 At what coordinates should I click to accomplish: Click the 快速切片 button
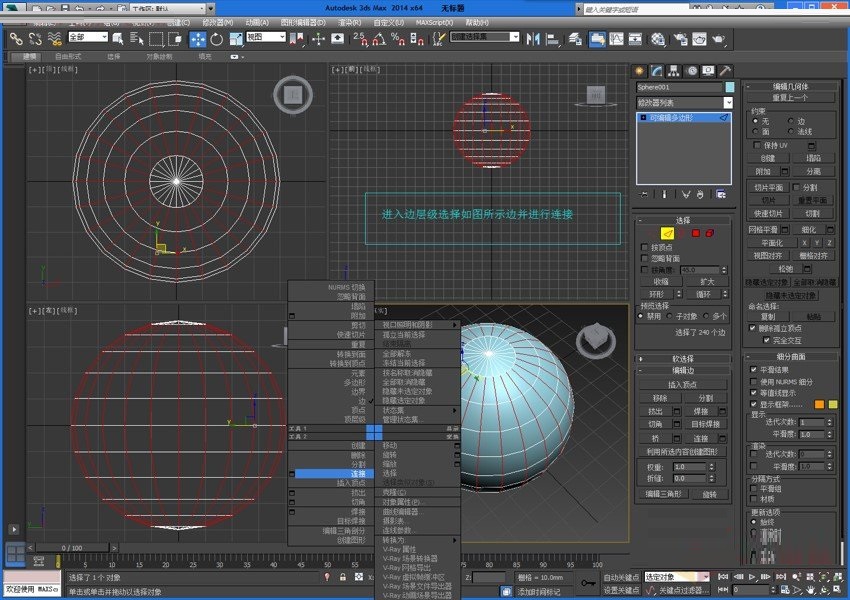768,214
